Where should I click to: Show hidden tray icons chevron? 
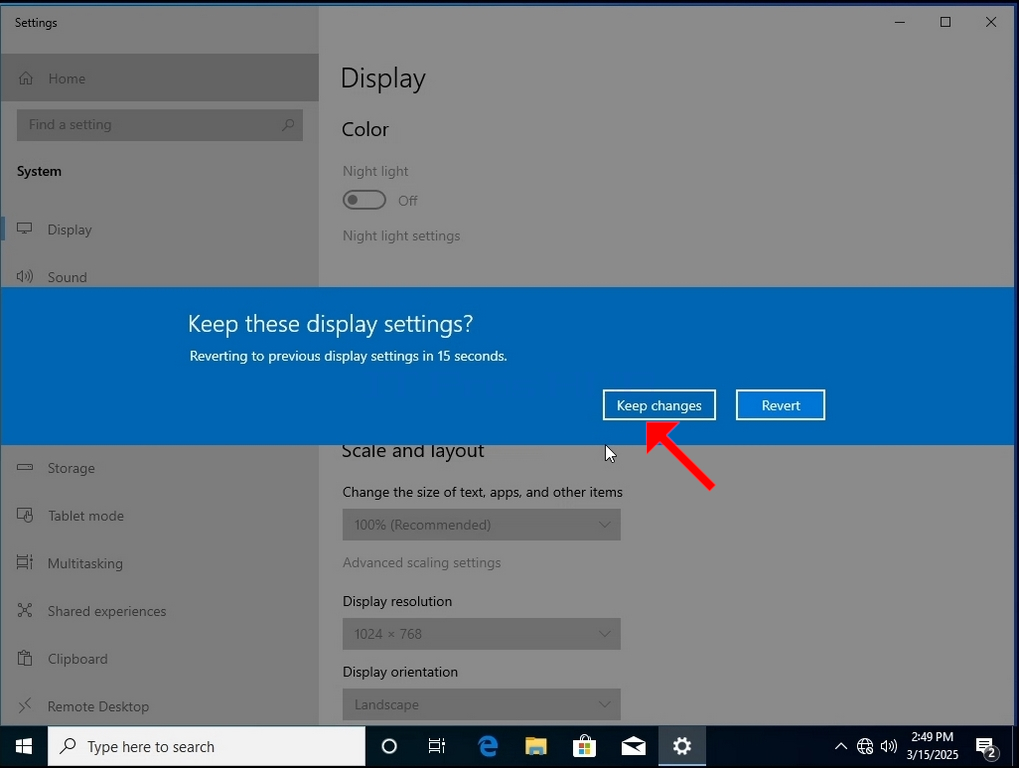(840, 747)
